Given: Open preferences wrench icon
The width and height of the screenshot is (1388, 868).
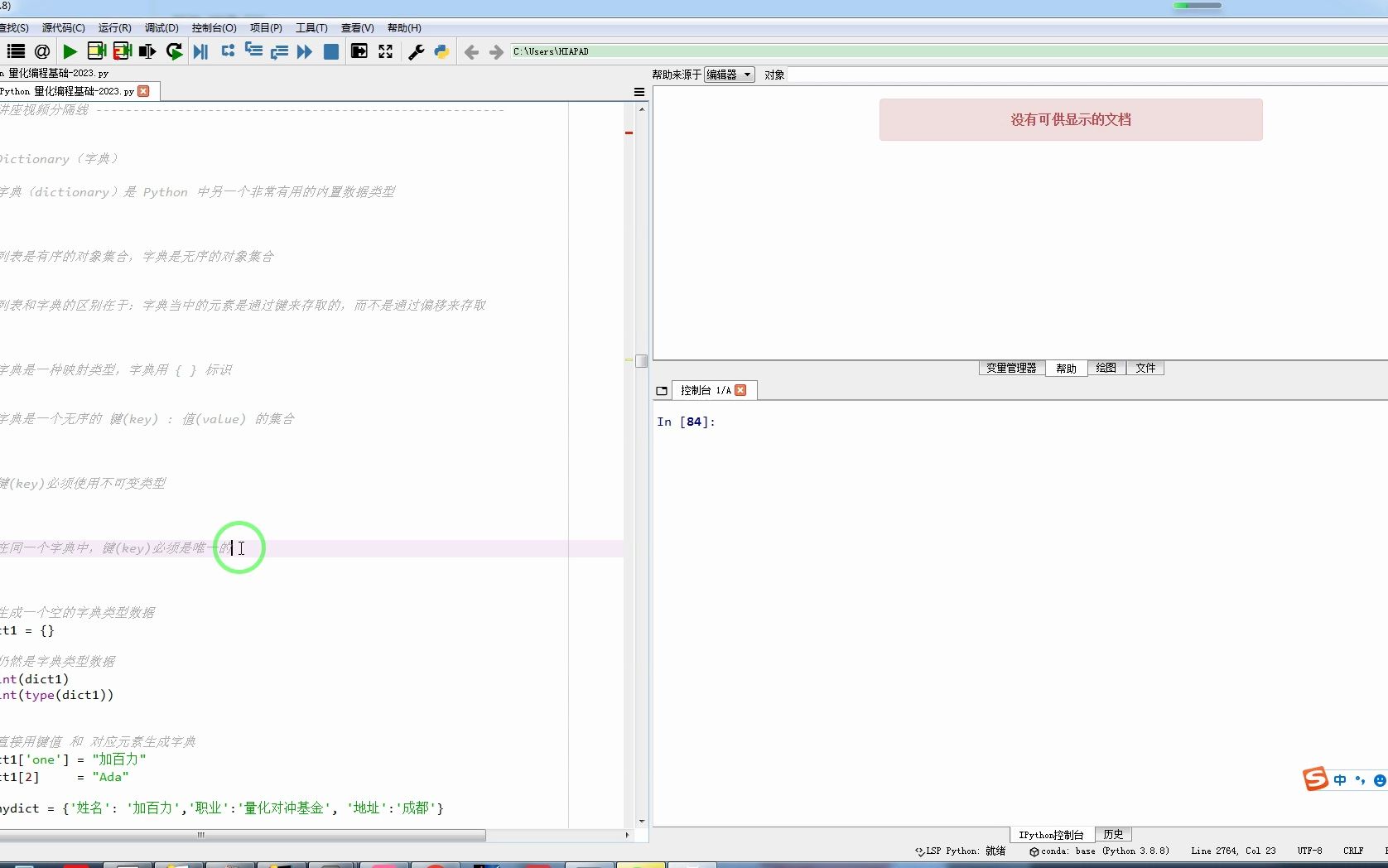Looking at the screenshot, I should (x=417, y=51).
